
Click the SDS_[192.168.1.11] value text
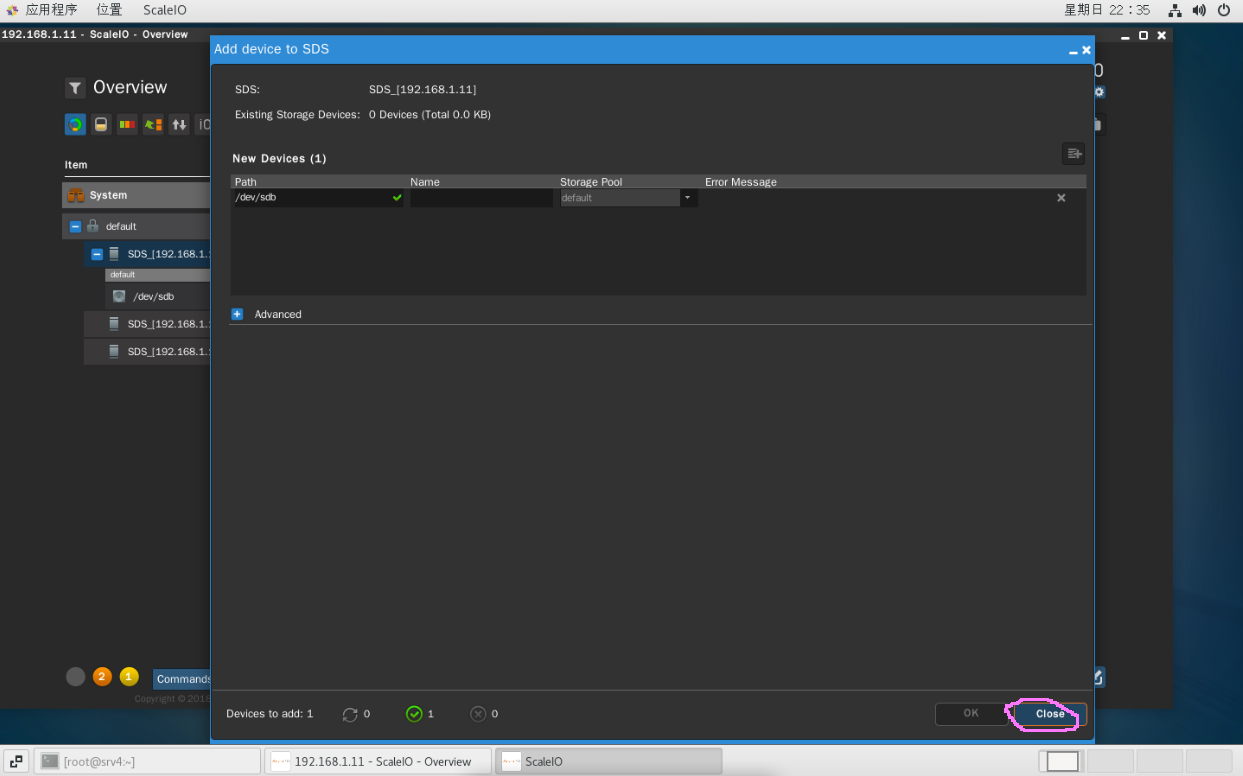(422, 90)
